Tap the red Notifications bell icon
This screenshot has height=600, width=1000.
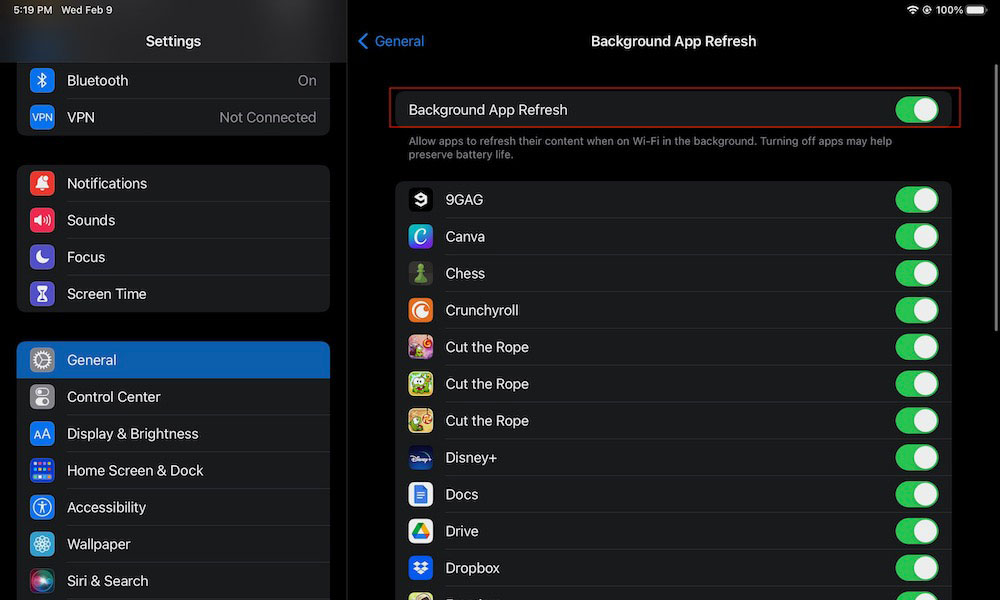42,183
